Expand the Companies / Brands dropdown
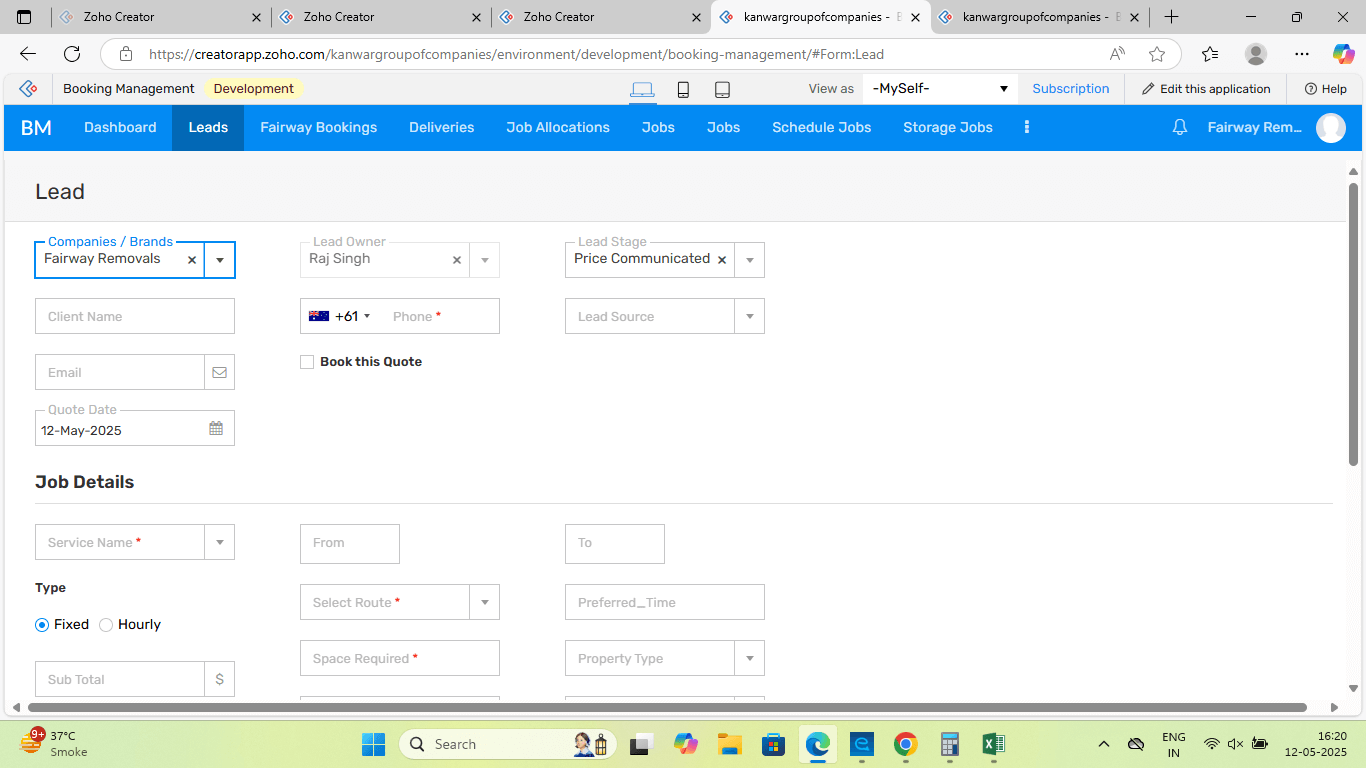This screenshot has width=1366, height=768. point(220,260)
